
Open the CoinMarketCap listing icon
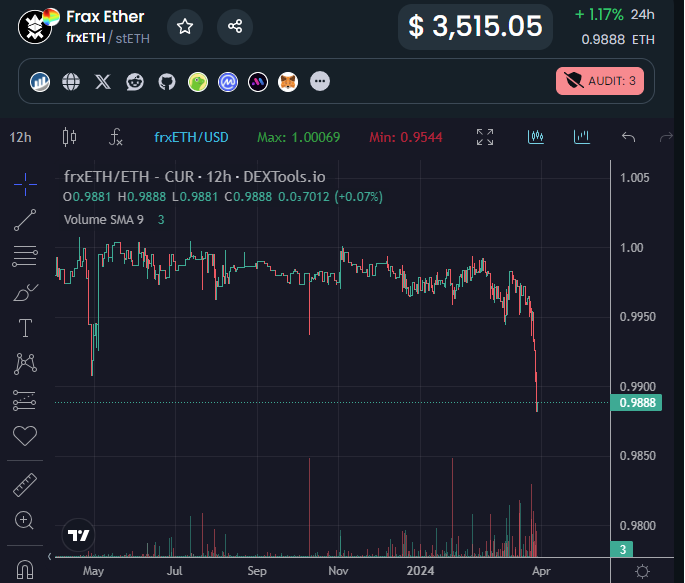coord(228,82)
